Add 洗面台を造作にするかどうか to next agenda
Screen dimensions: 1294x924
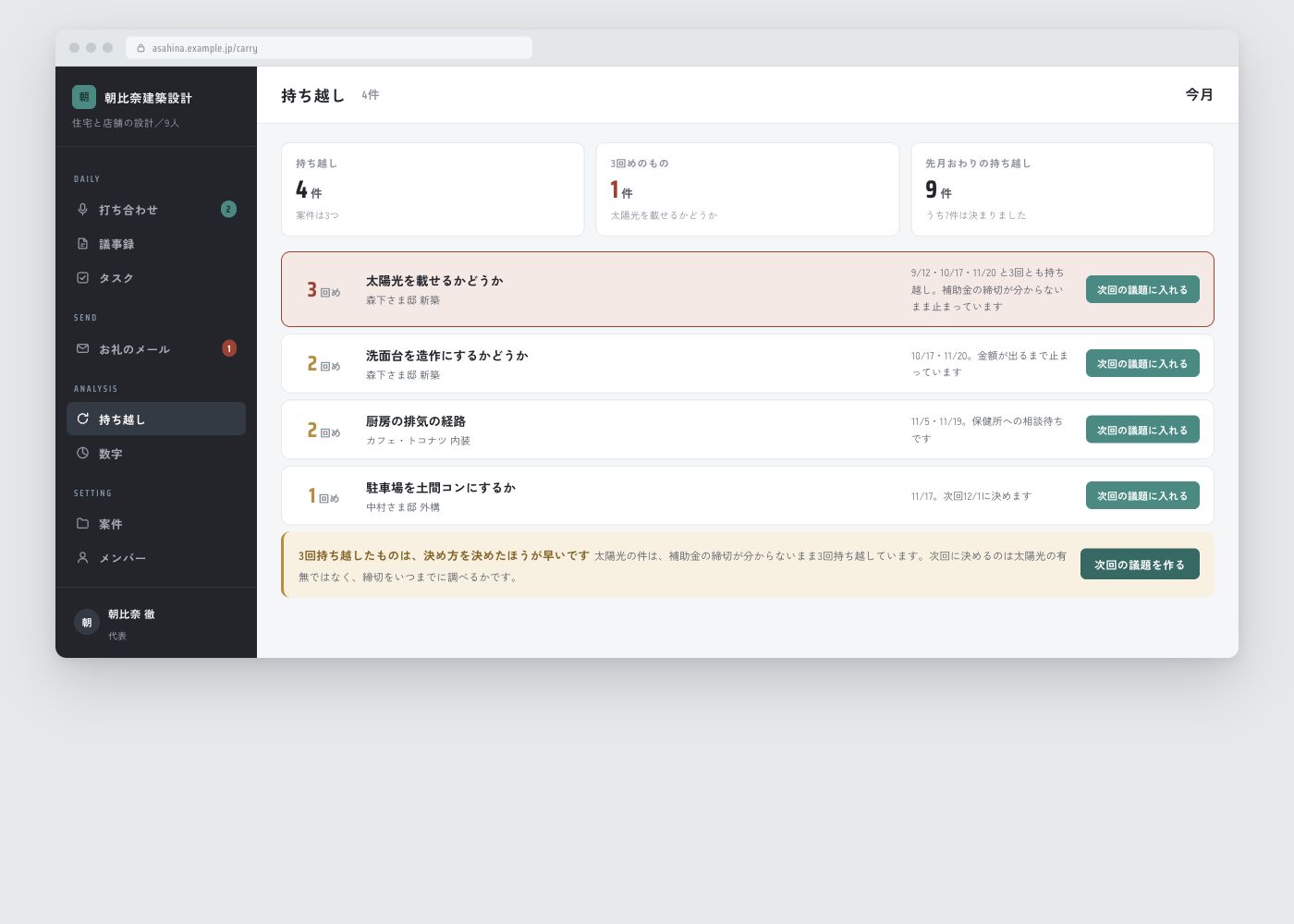point(1142,363)
